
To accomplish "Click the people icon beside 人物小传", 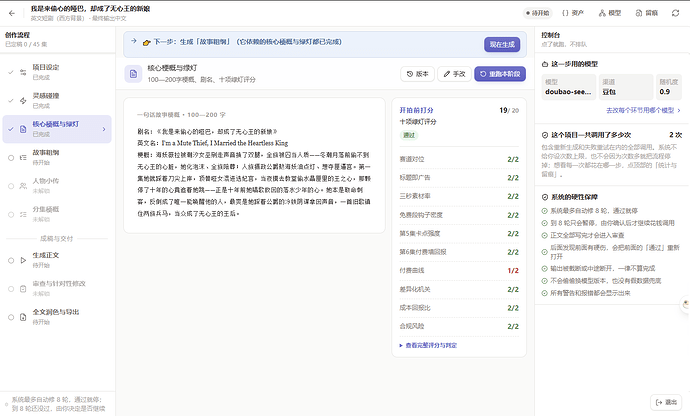I will (x=23, y=186).
